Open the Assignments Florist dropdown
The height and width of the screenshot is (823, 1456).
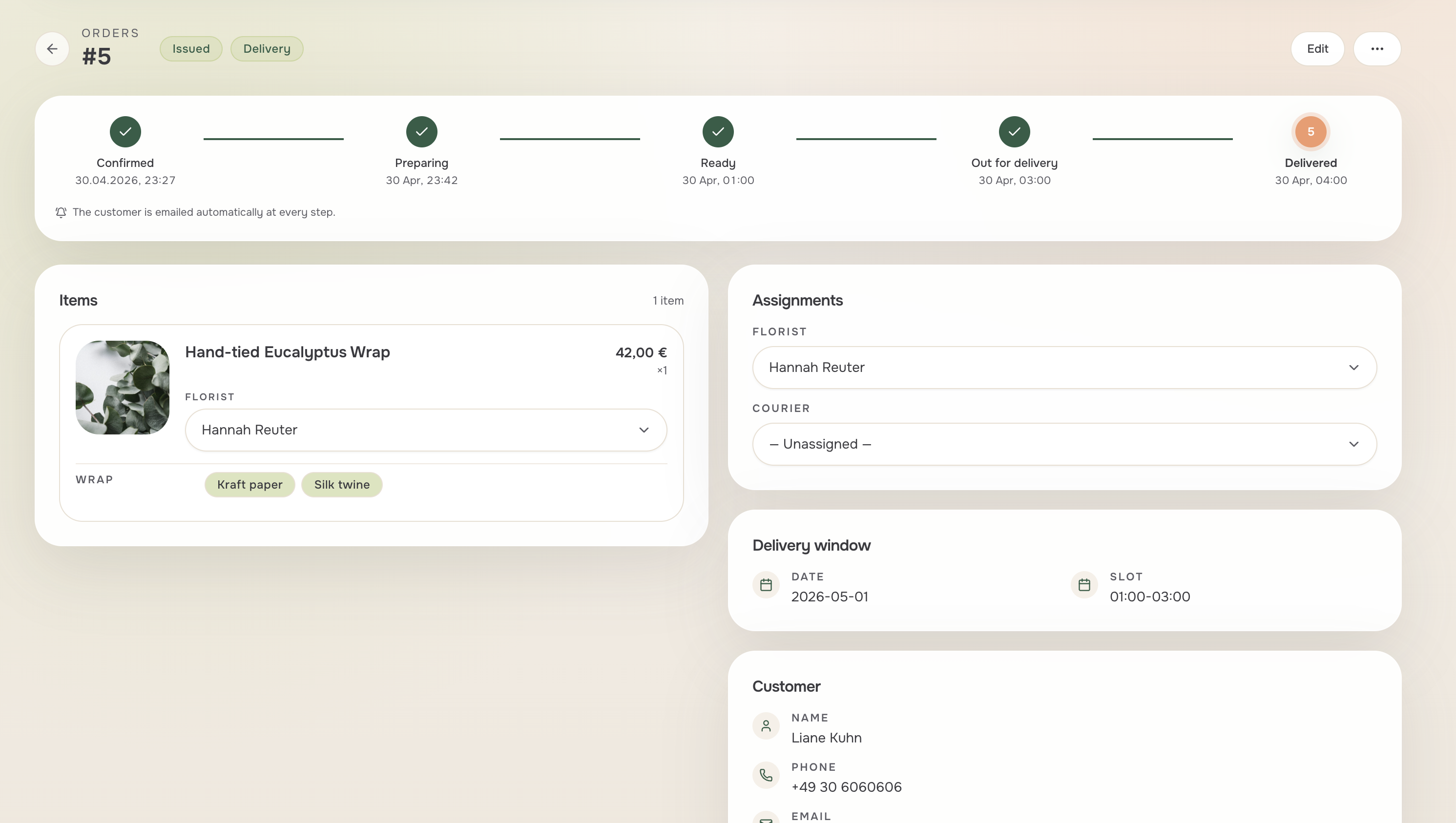[1064, 368]
